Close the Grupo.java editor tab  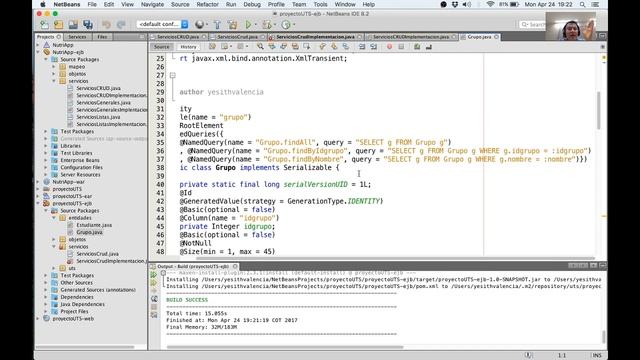point(496,37)
